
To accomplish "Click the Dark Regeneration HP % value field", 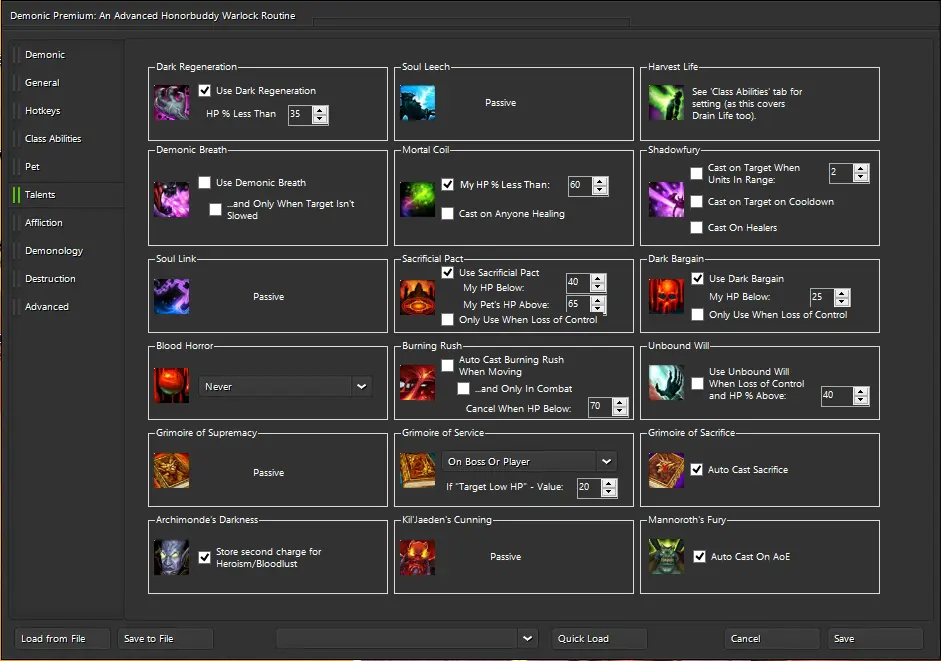I will coord(300,114).
